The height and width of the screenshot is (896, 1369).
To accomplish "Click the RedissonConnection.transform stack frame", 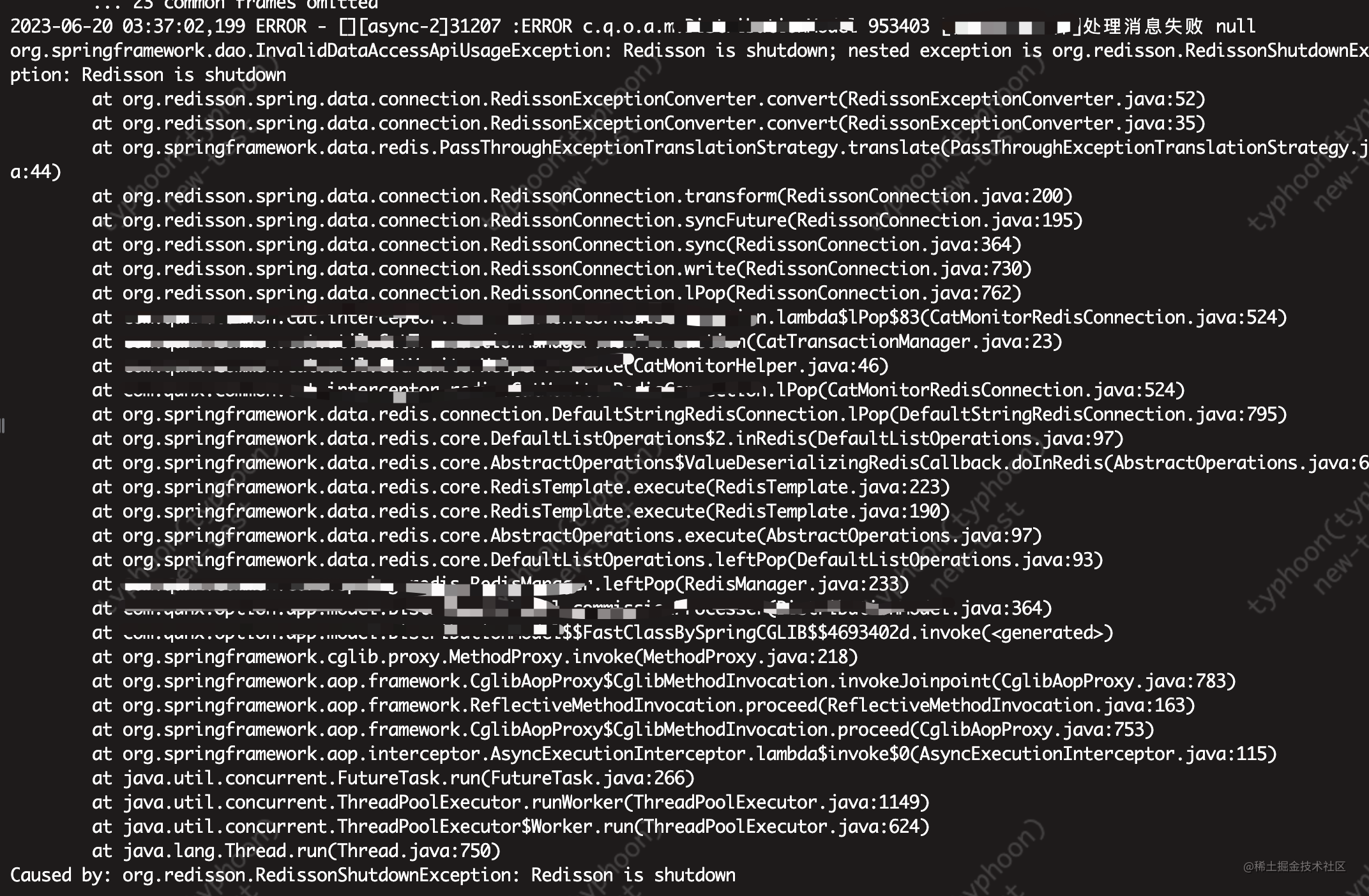I will (x=582, y=196).
